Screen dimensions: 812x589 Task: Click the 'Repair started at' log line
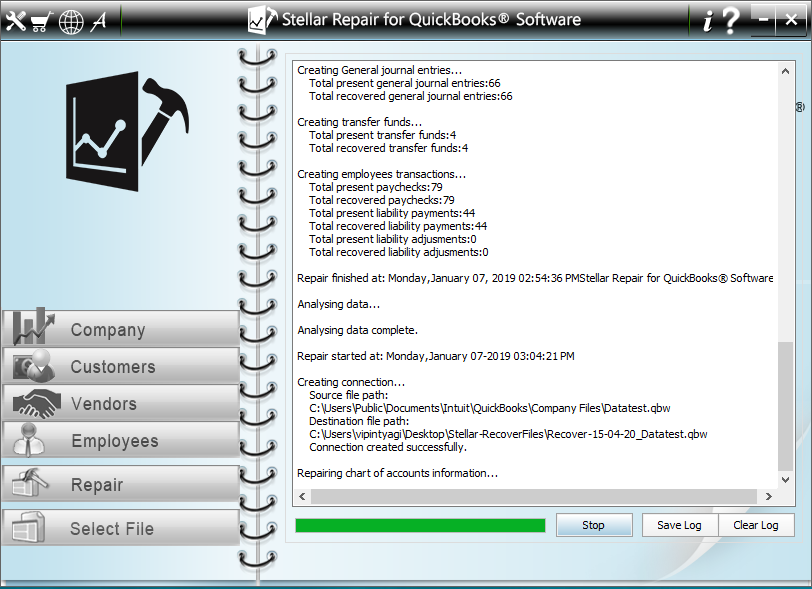(x=436, y=356)
